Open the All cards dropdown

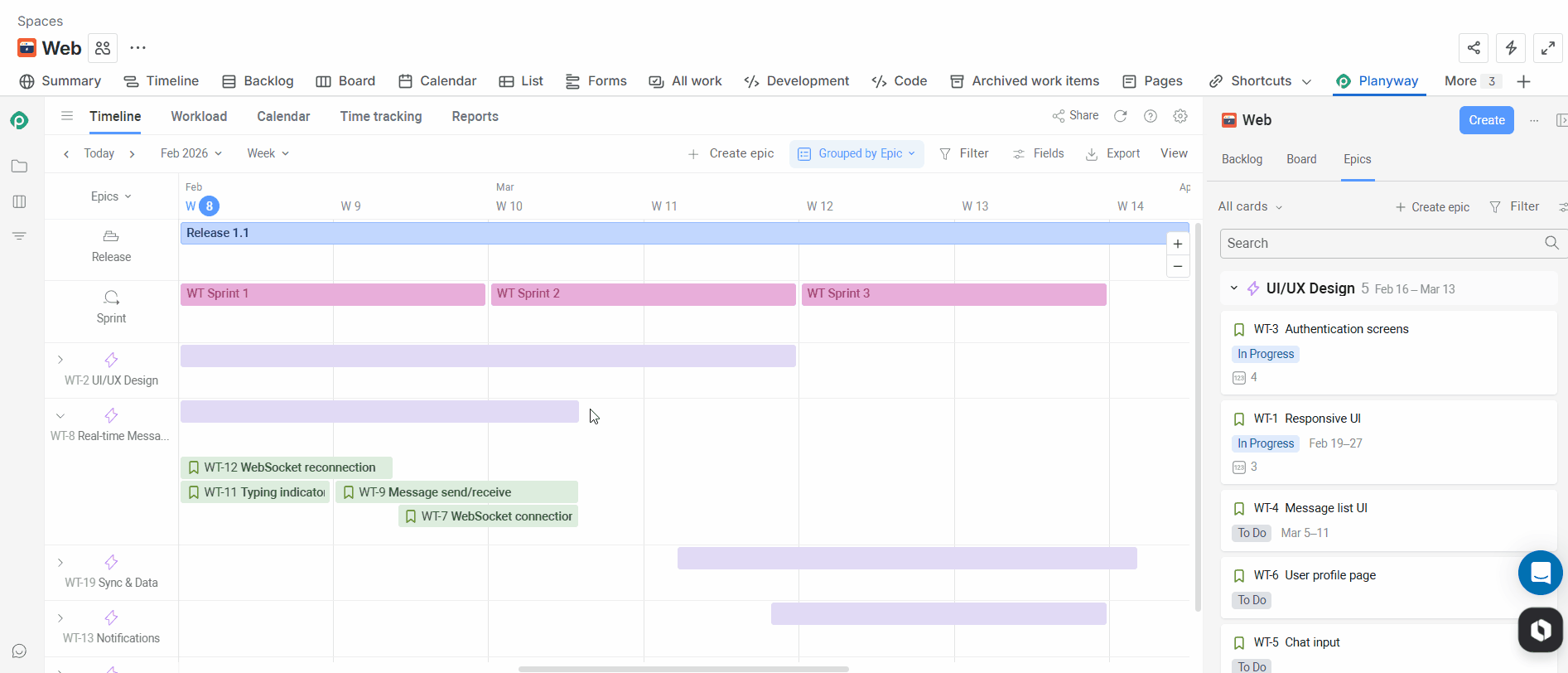[1250, 206]
